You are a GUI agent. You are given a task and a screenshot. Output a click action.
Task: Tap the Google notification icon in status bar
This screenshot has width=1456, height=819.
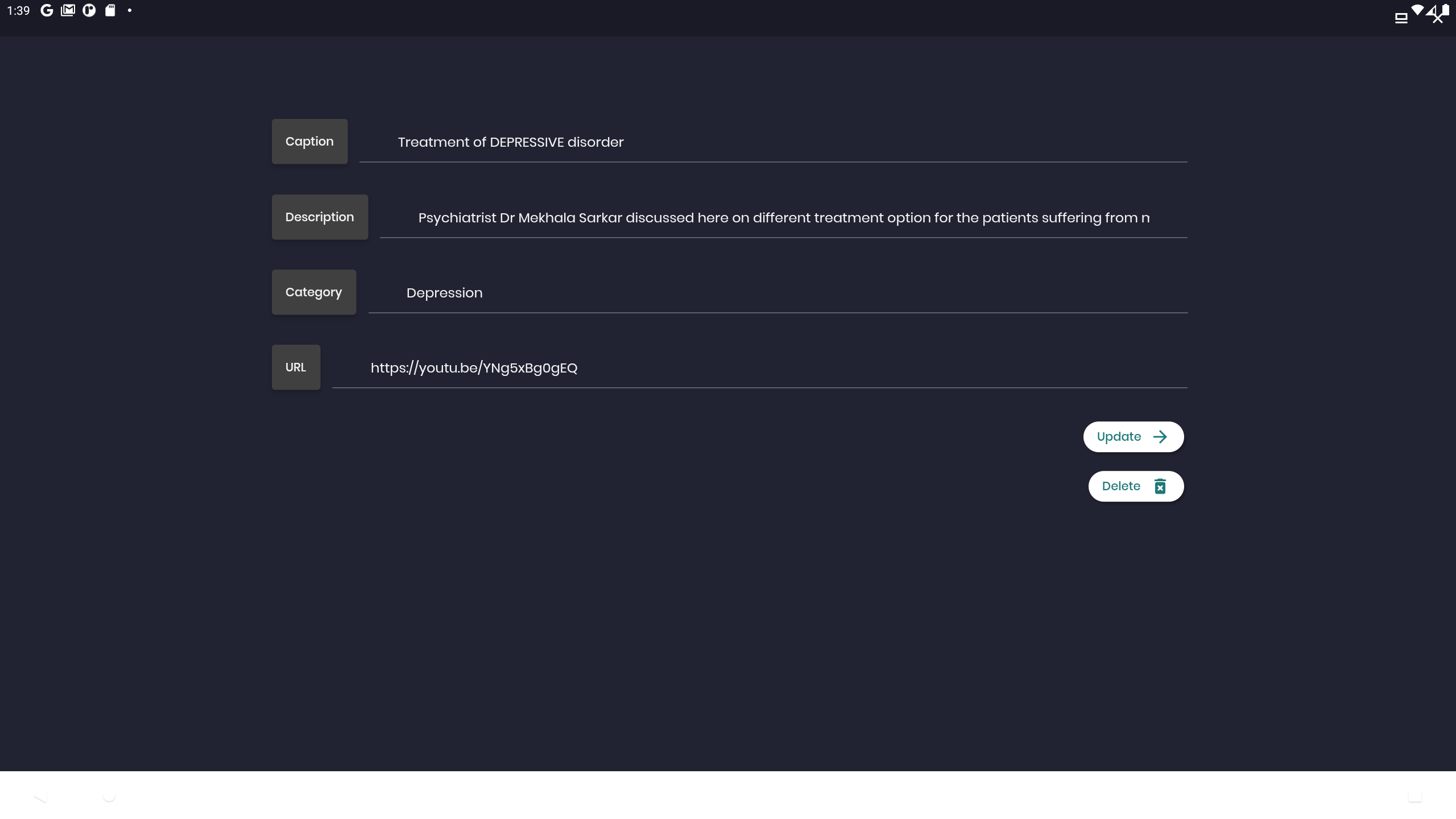(47, 10)
